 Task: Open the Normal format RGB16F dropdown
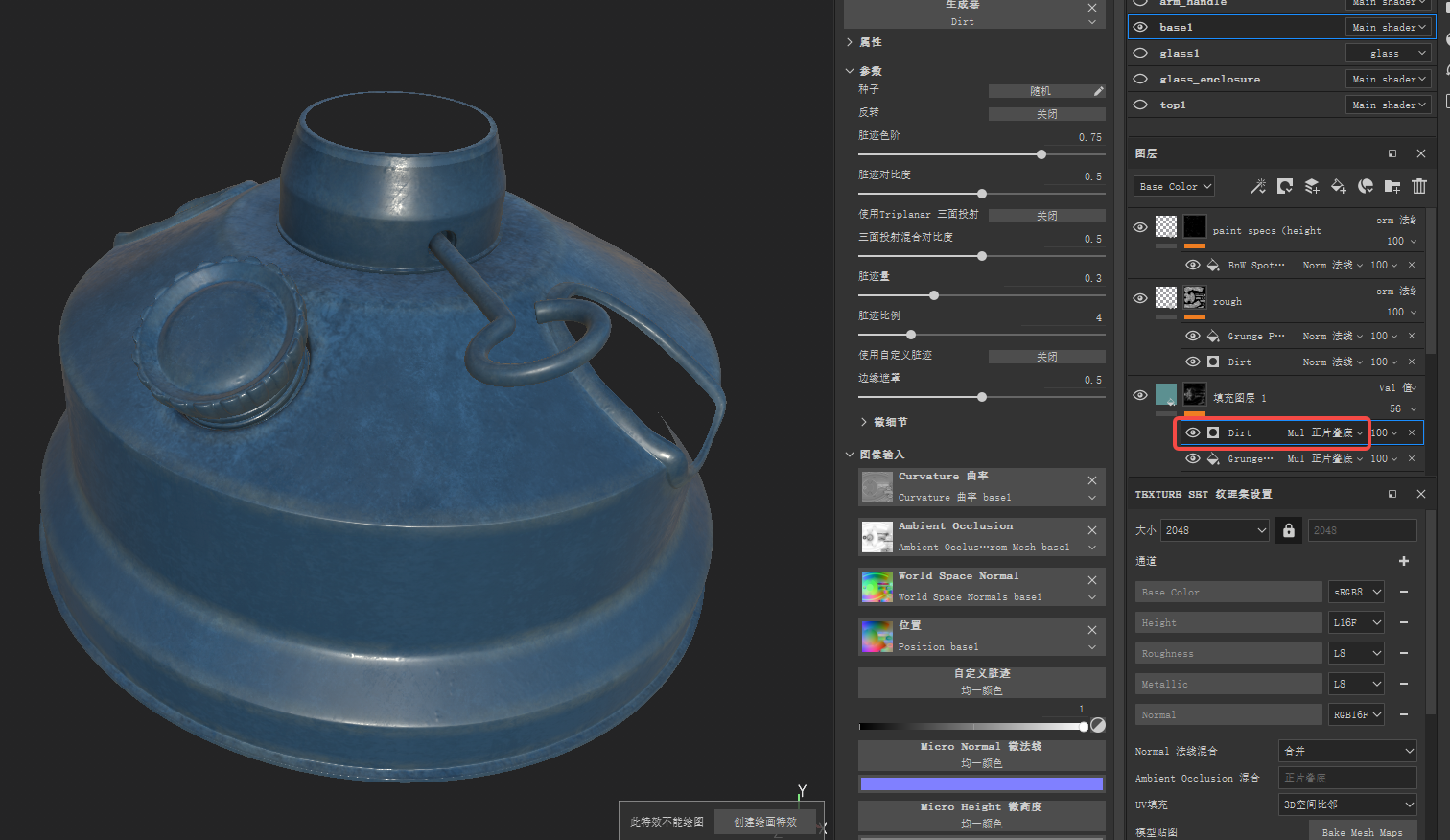(1355, 714)
